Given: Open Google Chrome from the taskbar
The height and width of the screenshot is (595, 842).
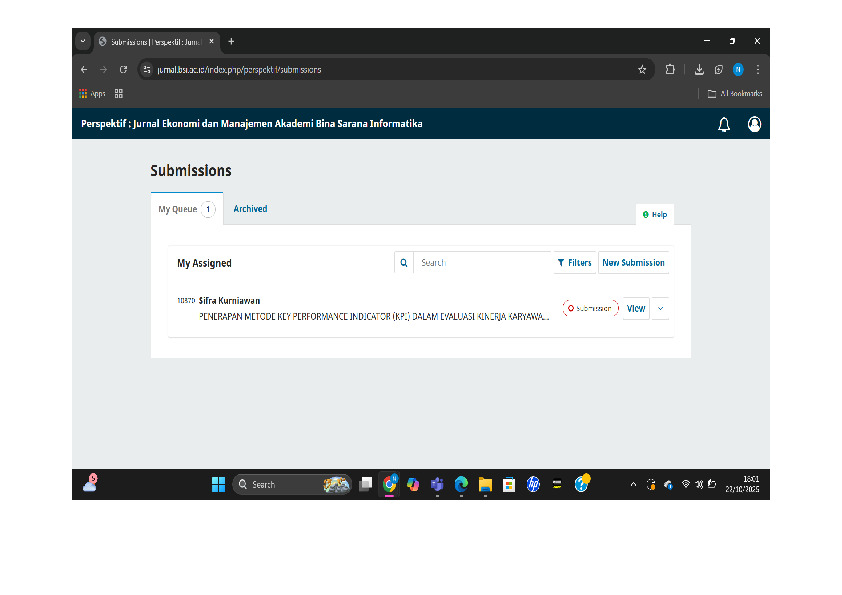Looking at the screenshot, I should 390,484.
